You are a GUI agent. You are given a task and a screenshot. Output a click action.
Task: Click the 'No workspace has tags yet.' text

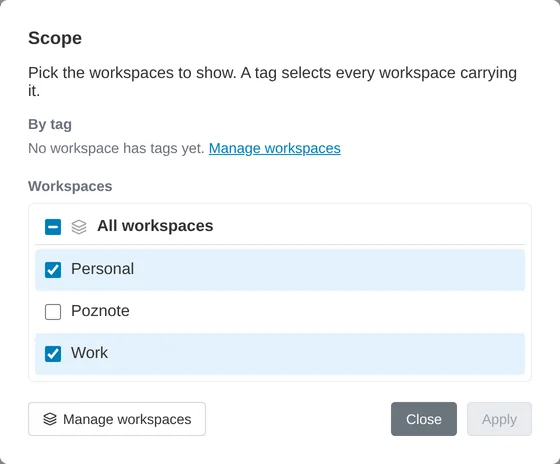point(116,148)
